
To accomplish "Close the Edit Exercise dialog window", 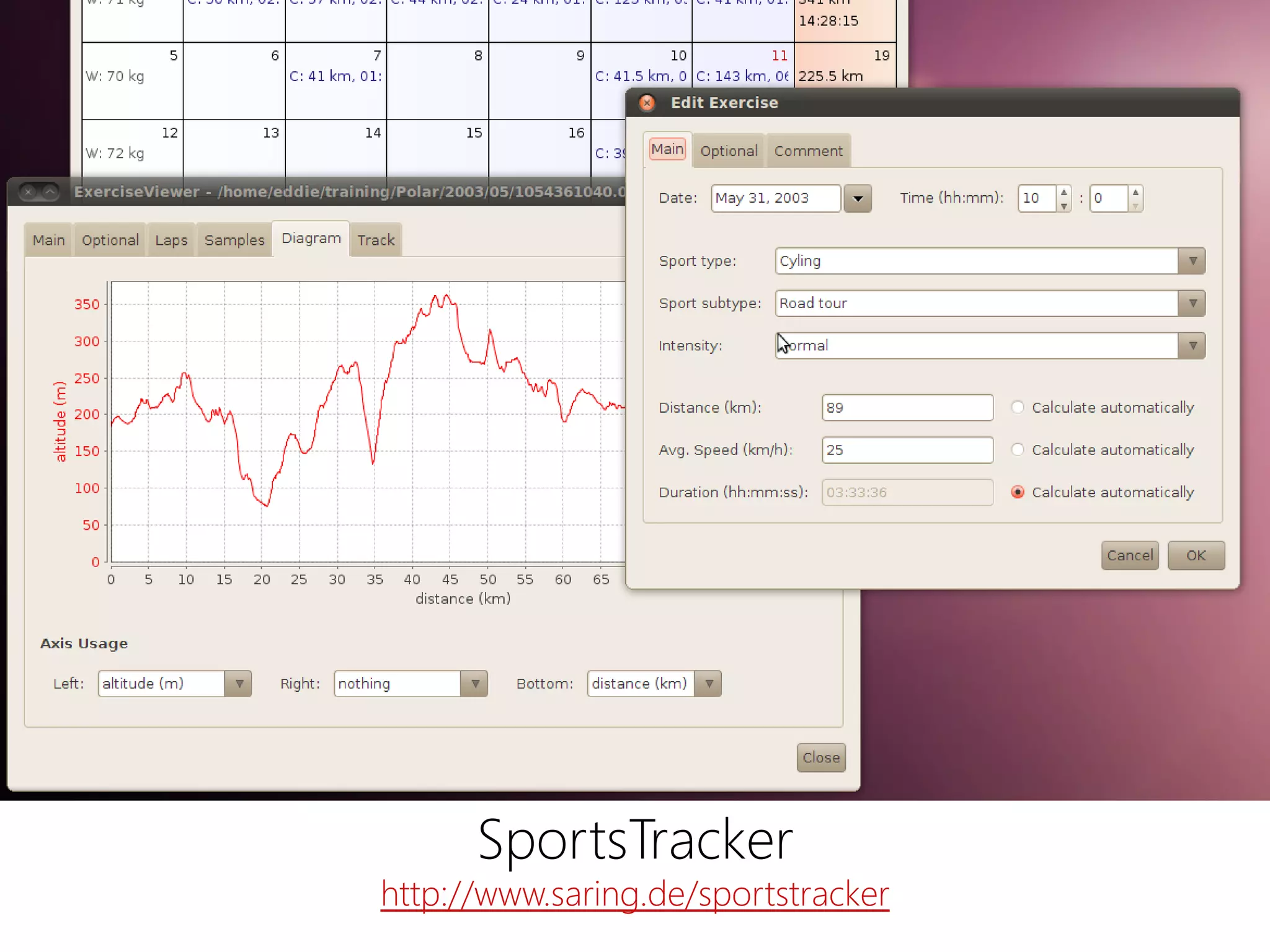I will point(647,103).
